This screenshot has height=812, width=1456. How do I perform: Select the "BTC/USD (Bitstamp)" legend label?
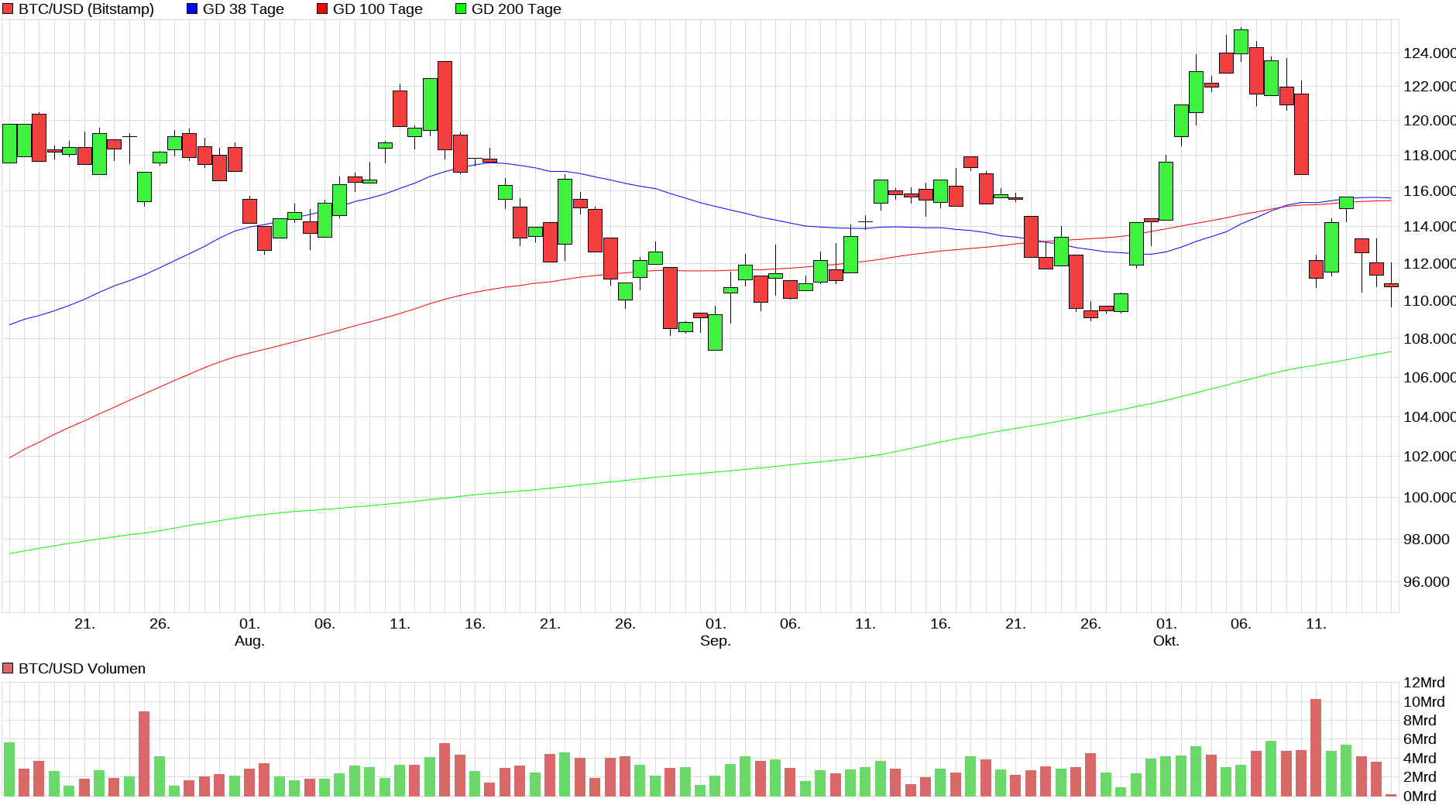pyautogui.click(x=86, y=9)
